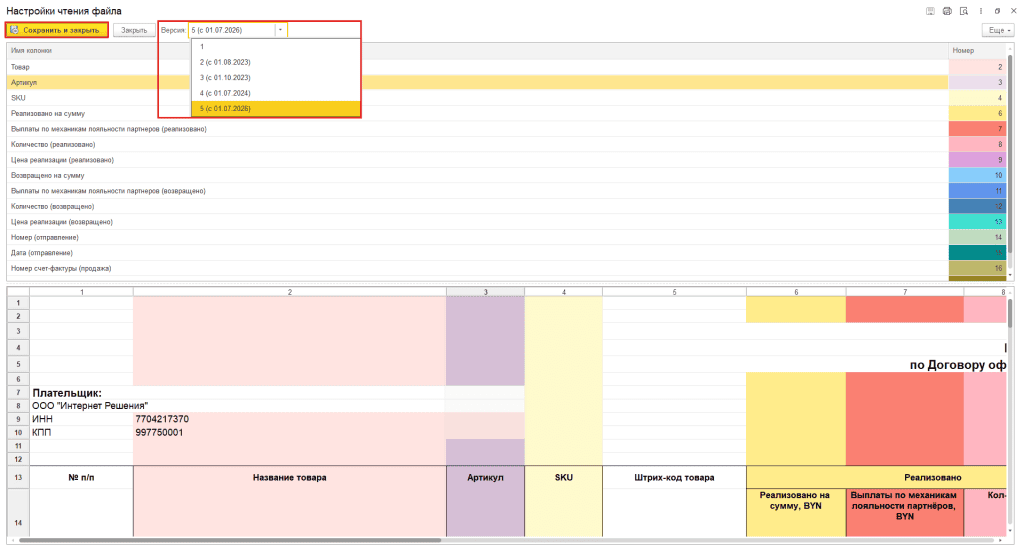Click the Номер column header
This screenshot has height=551, width=1024.
point(978,50)
